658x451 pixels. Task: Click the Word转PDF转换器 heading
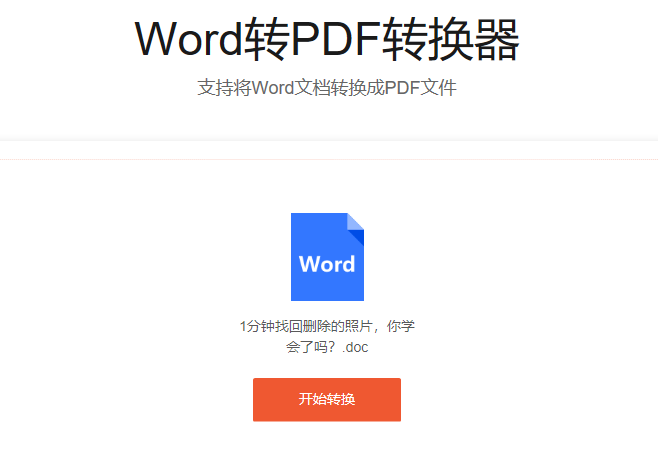[327, 40]
